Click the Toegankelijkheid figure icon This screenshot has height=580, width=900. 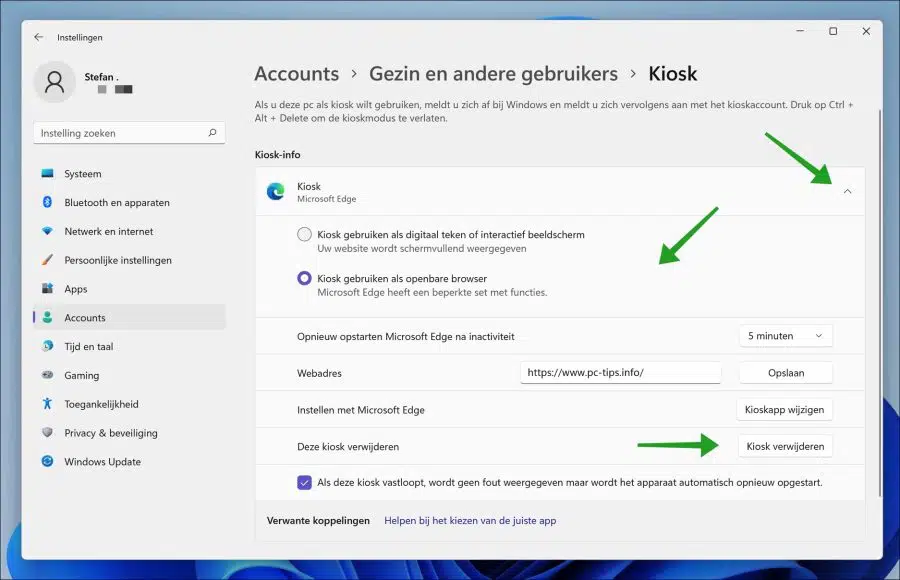[48, 404]
